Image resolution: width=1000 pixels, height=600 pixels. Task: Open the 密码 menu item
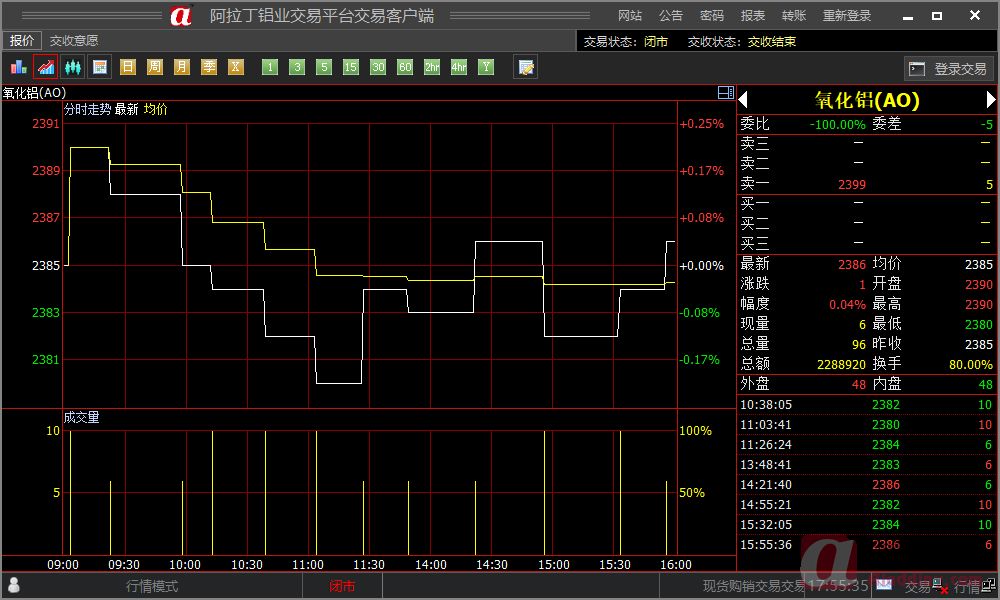[712, 16]
